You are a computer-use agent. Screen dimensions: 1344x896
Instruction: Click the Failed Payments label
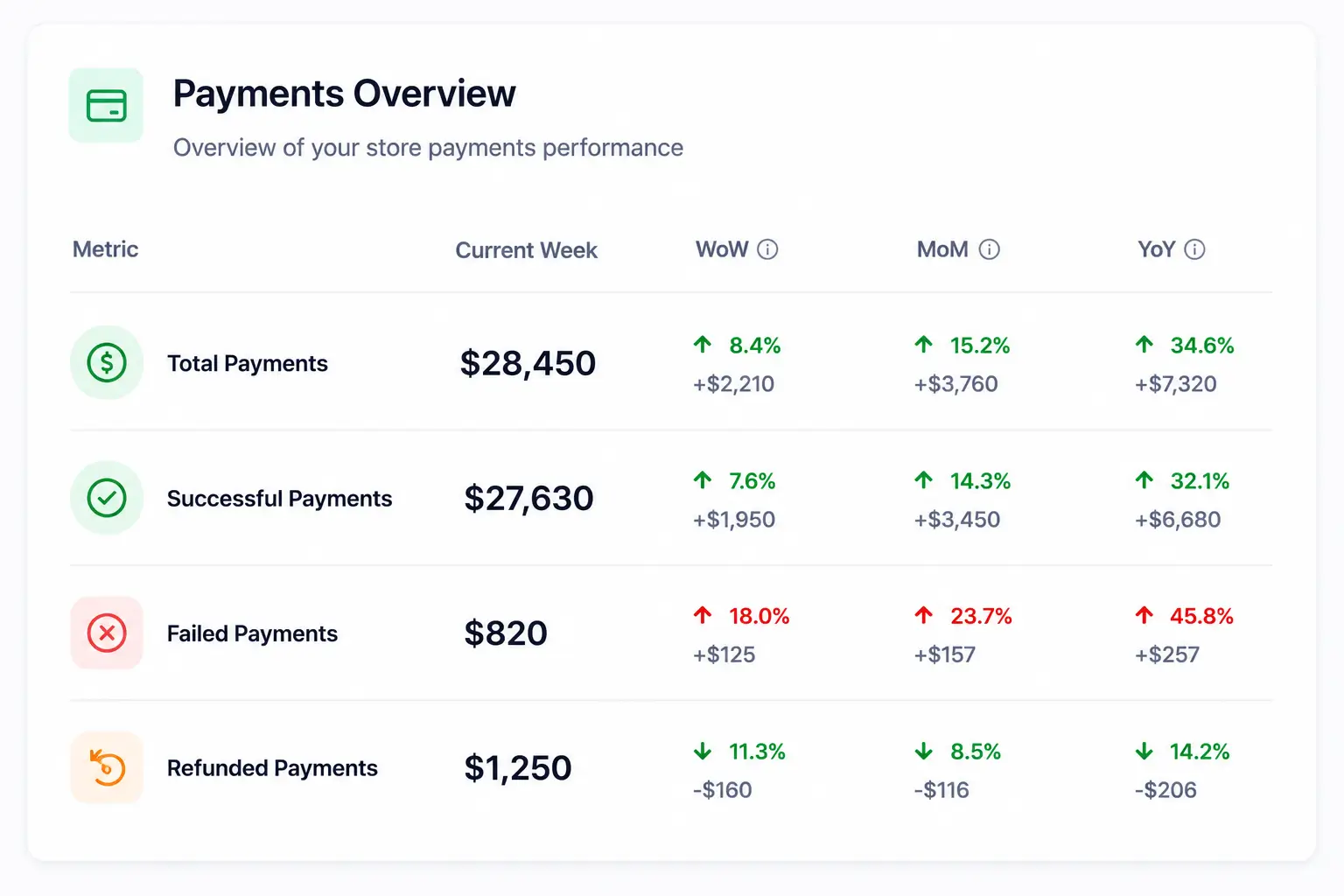click(x=253, y=633)
